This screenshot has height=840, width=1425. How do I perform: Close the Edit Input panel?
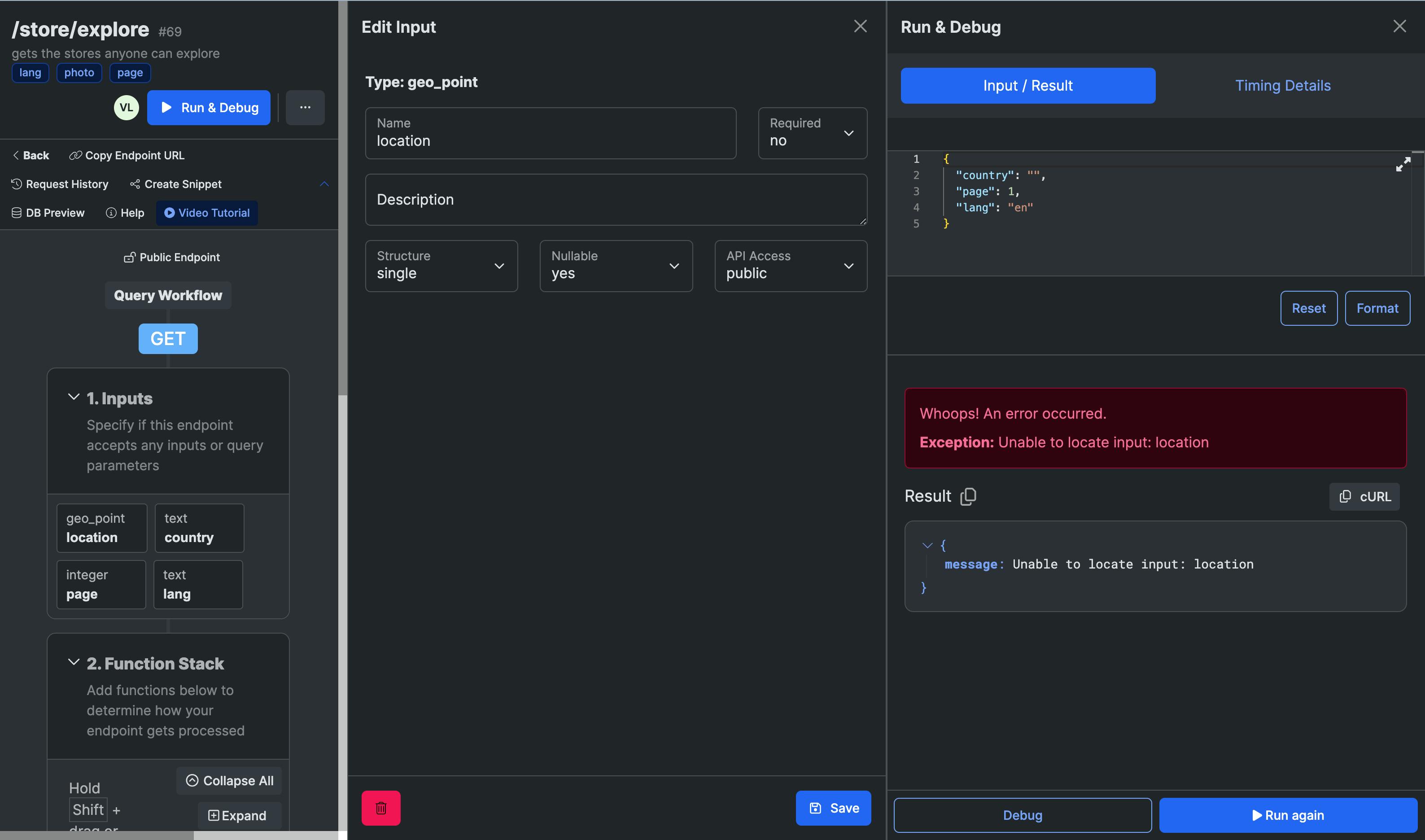[860, 26]
